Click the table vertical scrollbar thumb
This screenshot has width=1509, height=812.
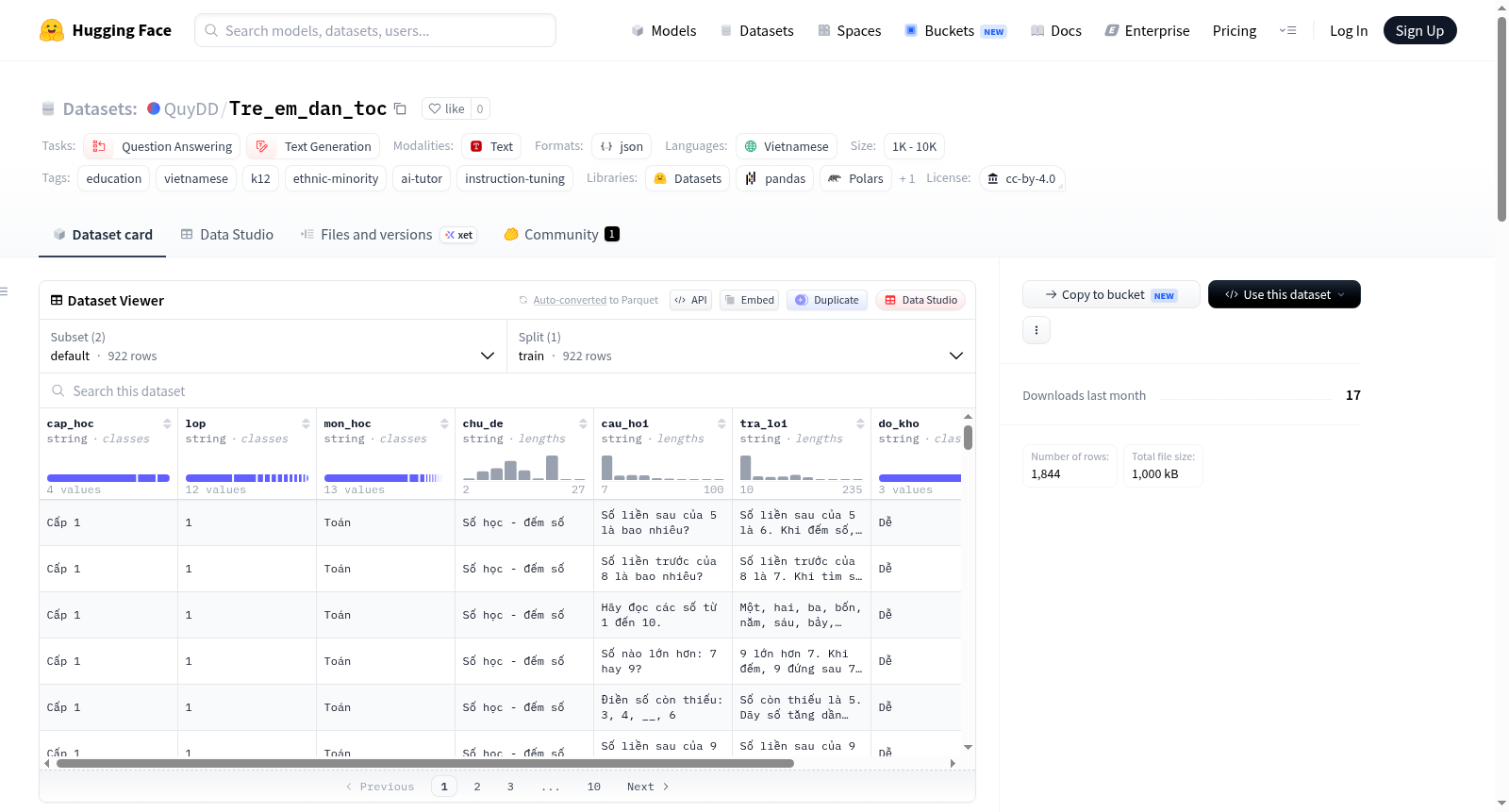(x=968, y=438)
